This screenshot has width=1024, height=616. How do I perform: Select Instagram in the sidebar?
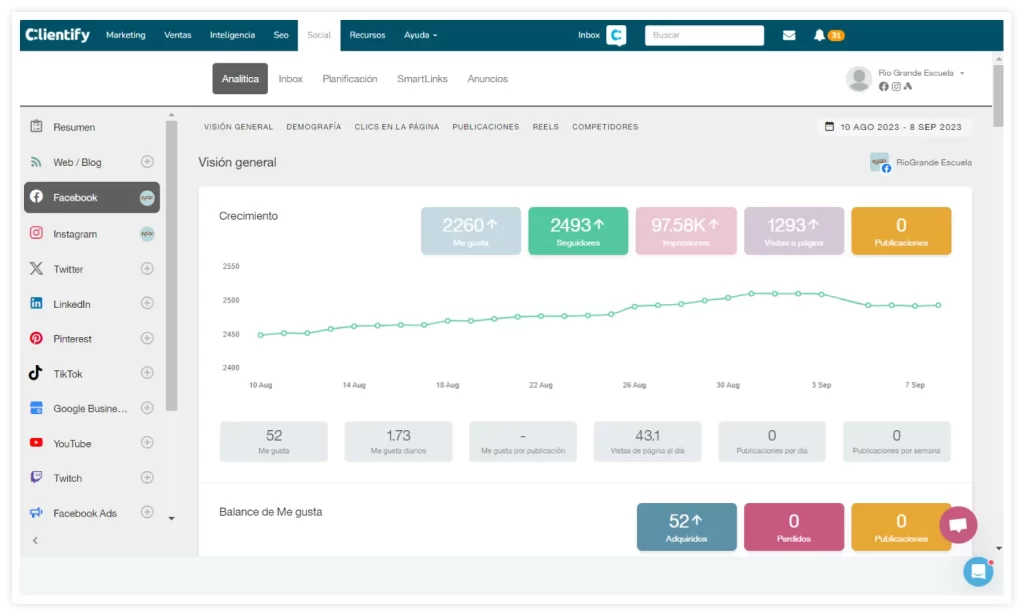click(75, 234)
